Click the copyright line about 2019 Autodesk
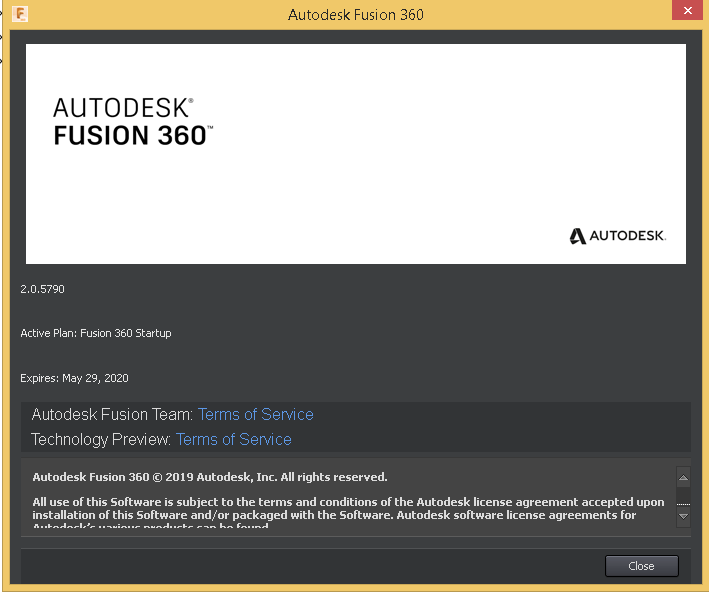Image resolution: width=709 pixels, height=592 pixels. pyautogui.click(x=210, y=477)
